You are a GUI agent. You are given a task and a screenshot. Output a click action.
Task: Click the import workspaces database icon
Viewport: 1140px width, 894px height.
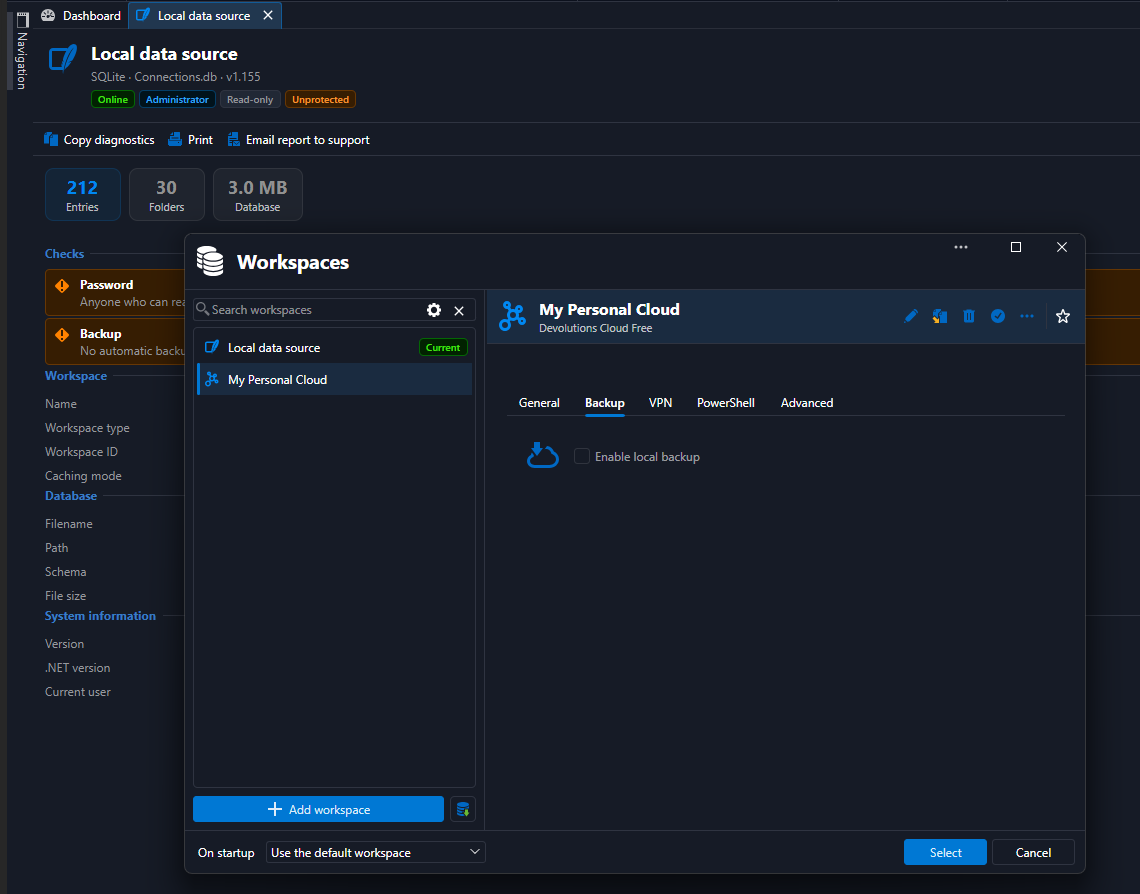[x=462, y=809]
